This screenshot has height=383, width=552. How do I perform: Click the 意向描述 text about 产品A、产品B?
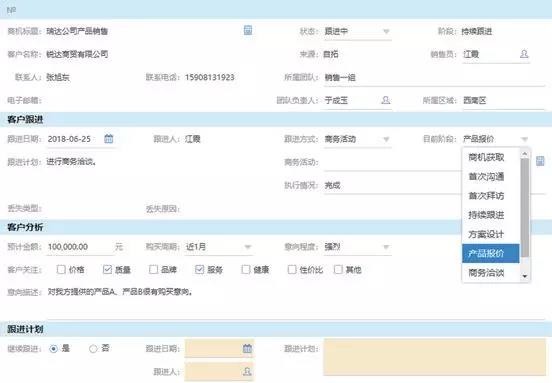120,292
